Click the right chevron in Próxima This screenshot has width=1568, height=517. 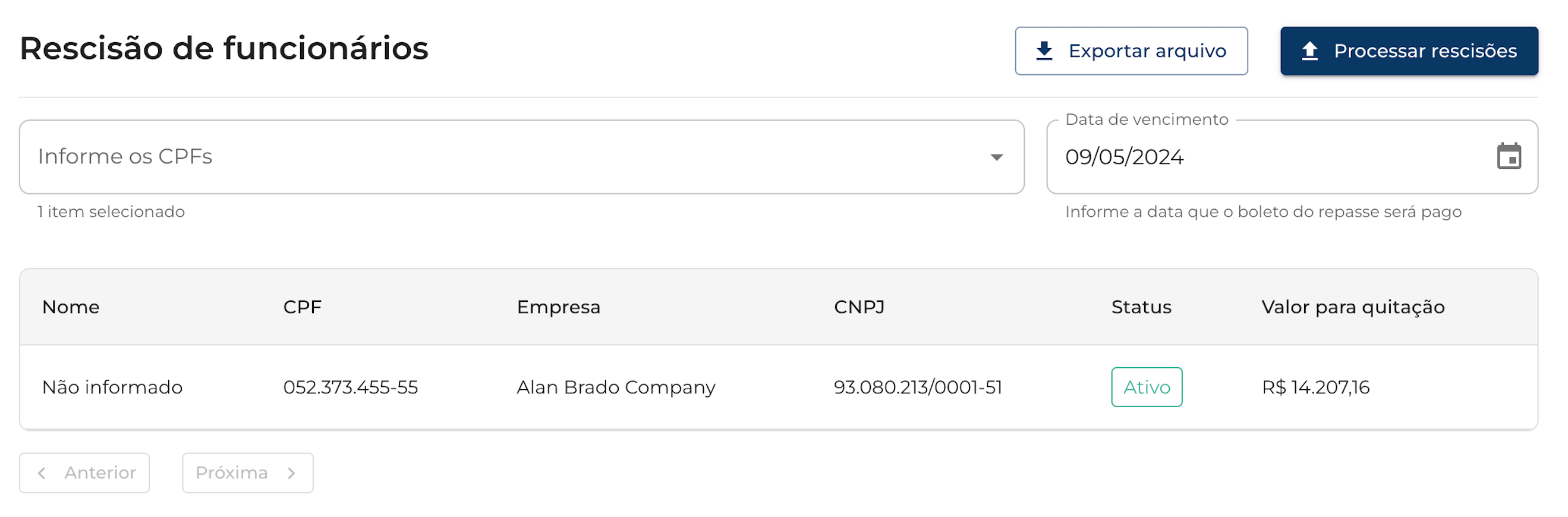pyautogui.click(x=292, y=472)
